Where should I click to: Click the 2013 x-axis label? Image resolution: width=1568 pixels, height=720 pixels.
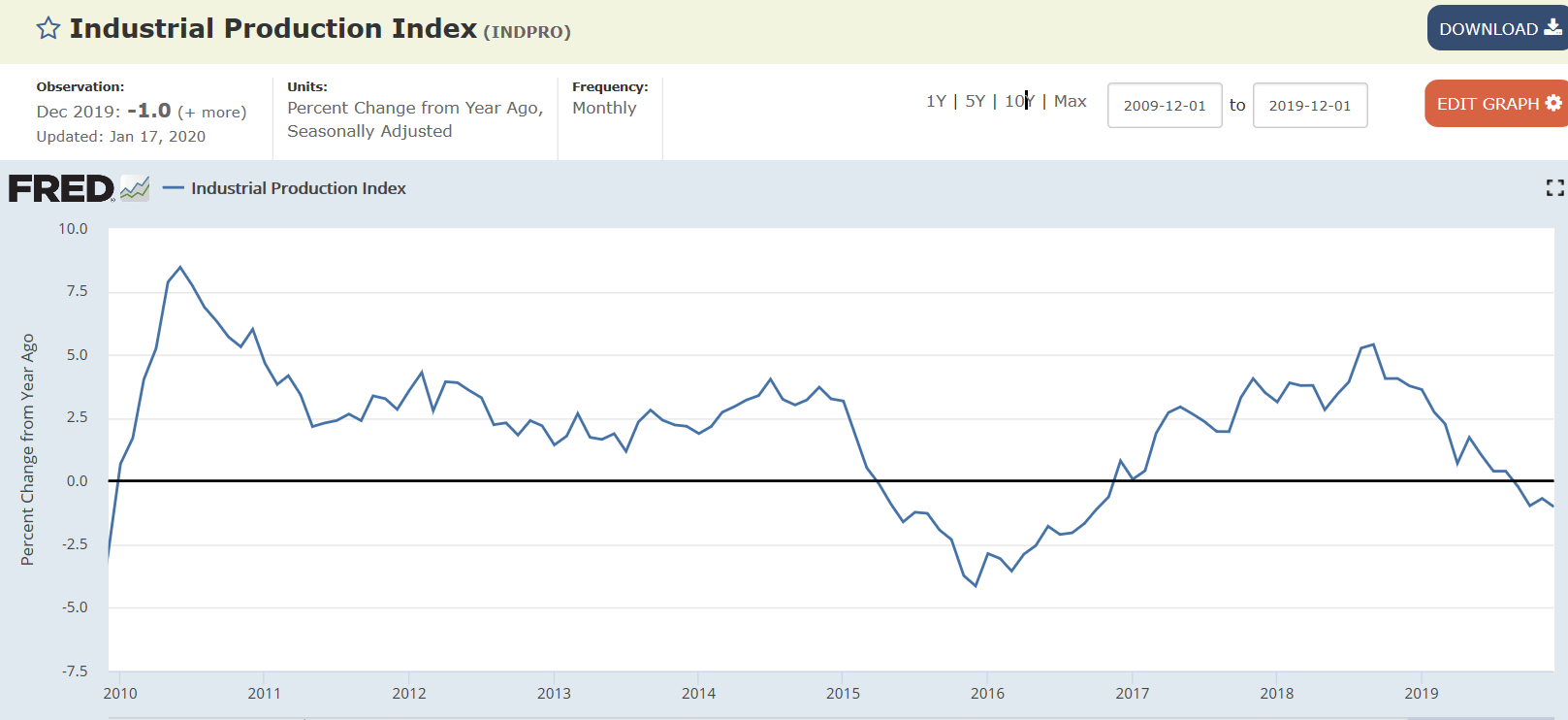coord(554,693)
